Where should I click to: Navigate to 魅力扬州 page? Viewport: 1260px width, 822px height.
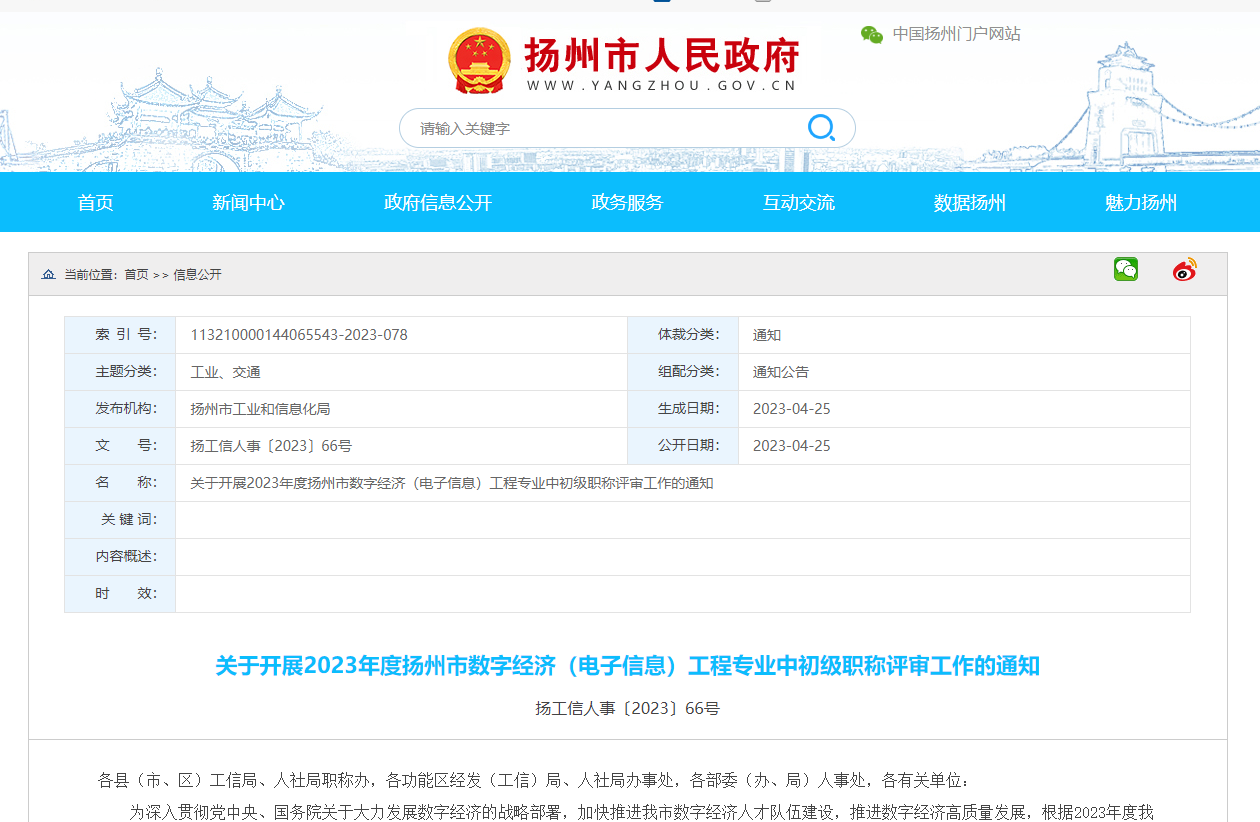(1140, 203)
